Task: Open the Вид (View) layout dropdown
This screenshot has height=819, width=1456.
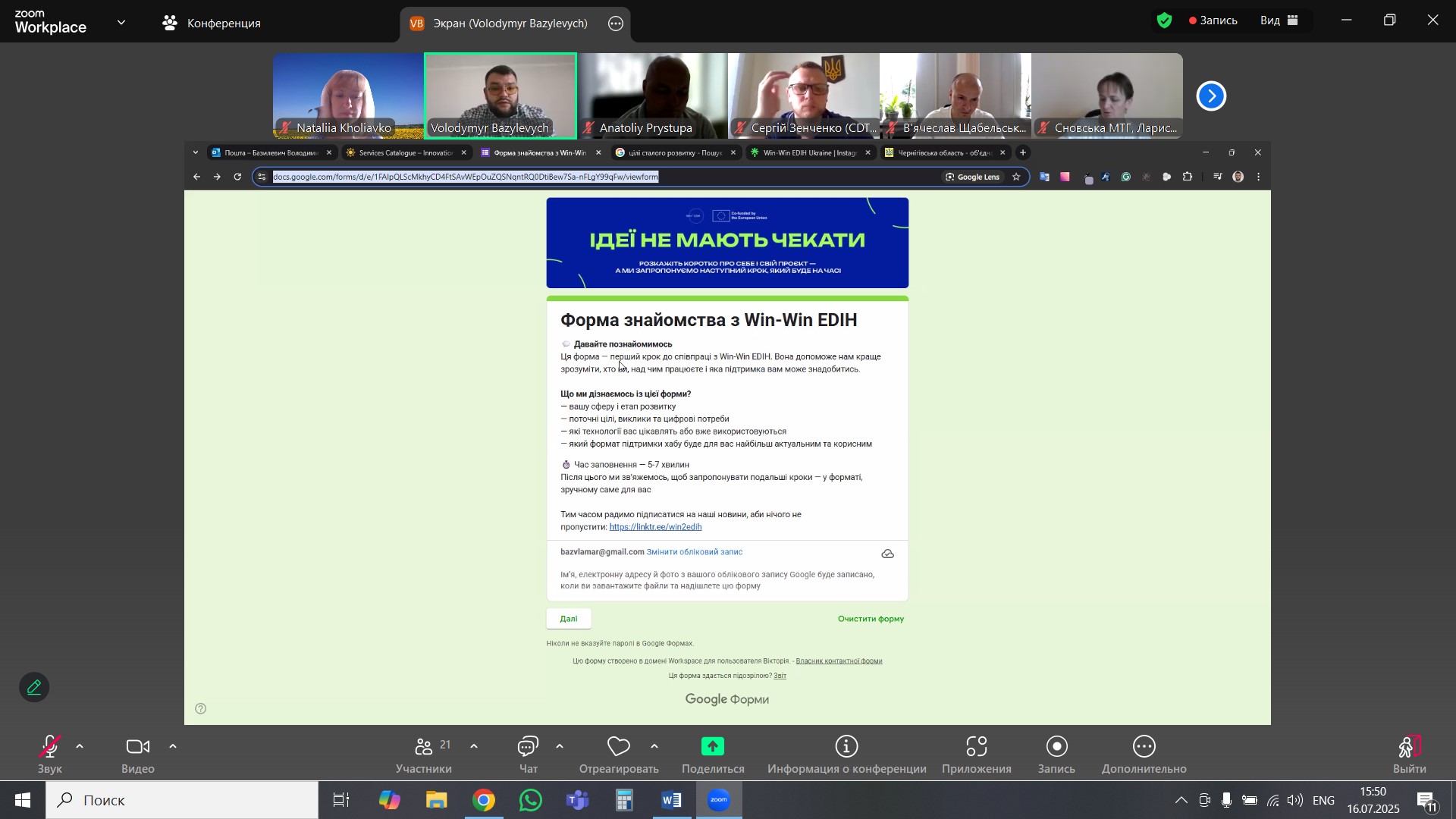Action: [x=1279, y=20]
